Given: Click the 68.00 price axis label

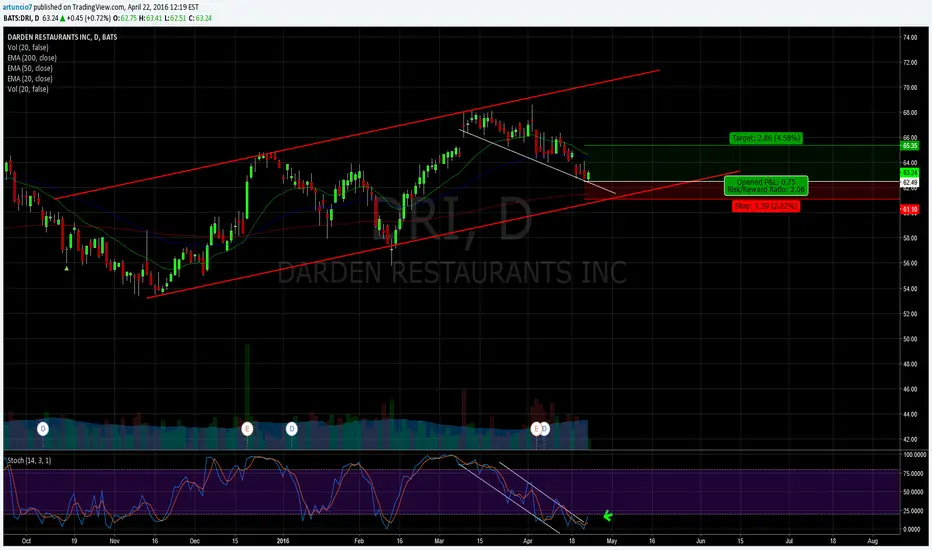Looking at the screenshot, I should click(910, 112).
